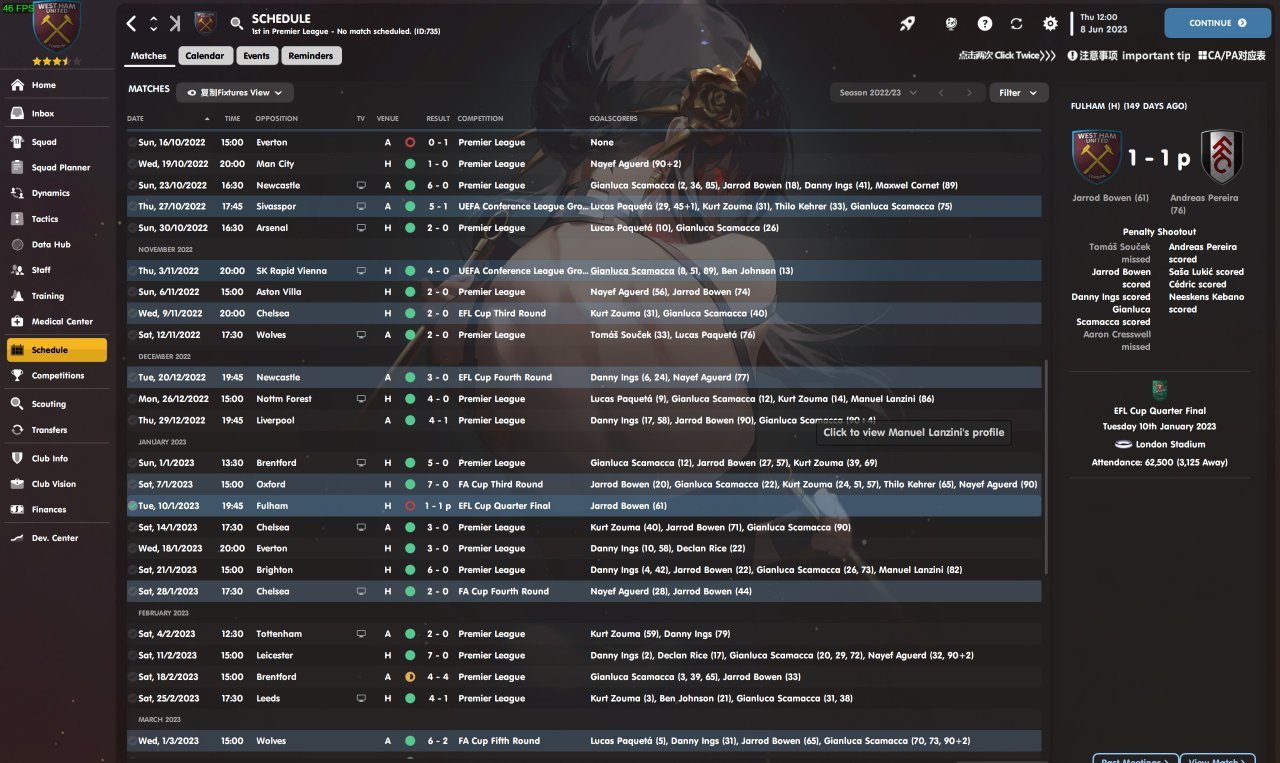Open Inbox in the sidebar
Screen dimensions: 1280x763
55,114
